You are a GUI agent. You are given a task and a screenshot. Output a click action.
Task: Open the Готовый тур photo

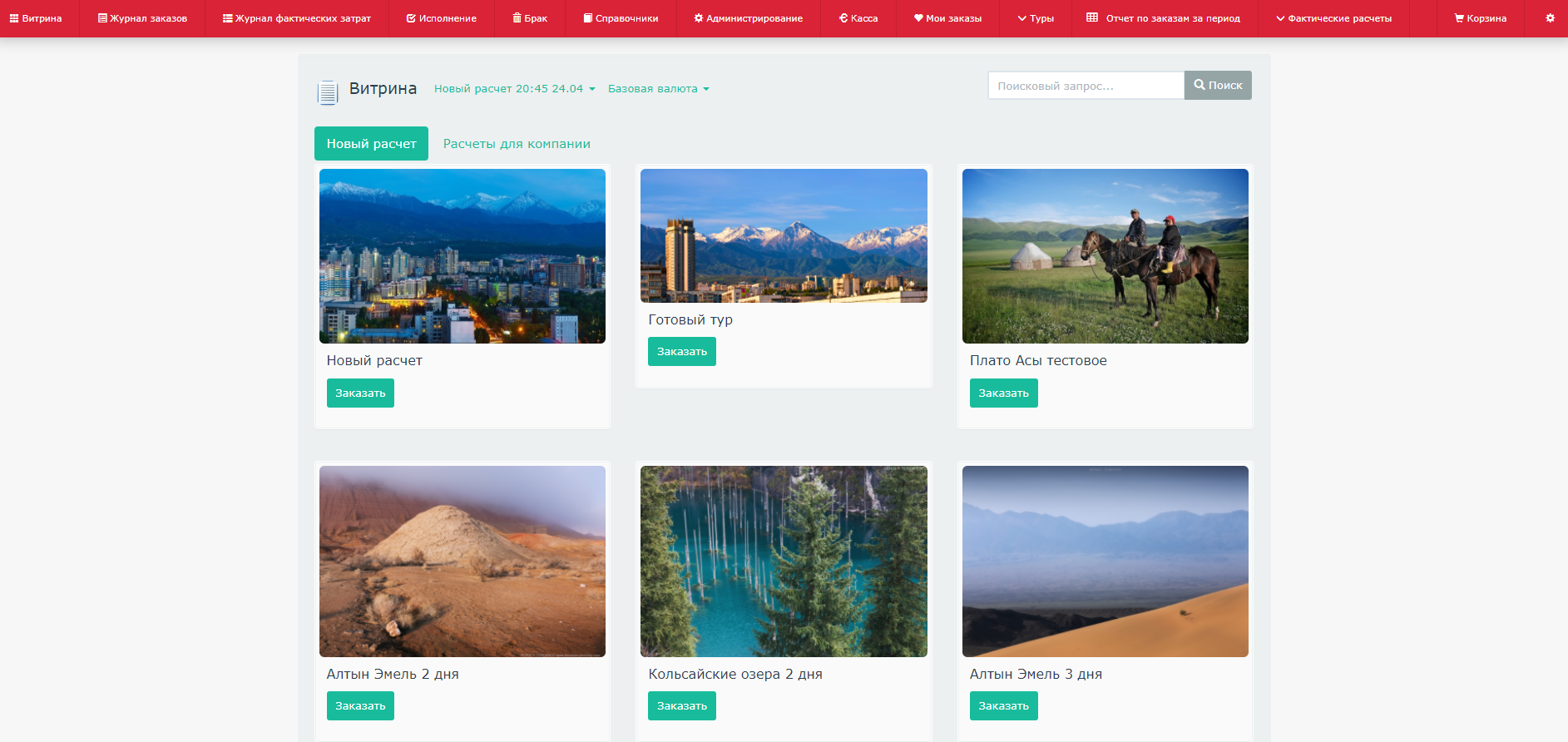[784, 236]
